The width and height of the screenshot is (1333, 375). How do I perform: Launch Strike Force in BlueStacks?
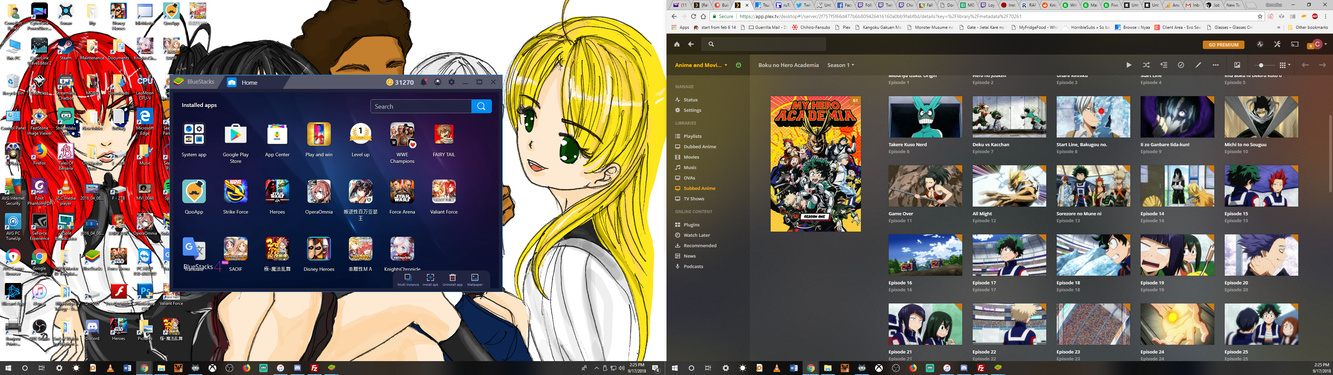(235, 196)
